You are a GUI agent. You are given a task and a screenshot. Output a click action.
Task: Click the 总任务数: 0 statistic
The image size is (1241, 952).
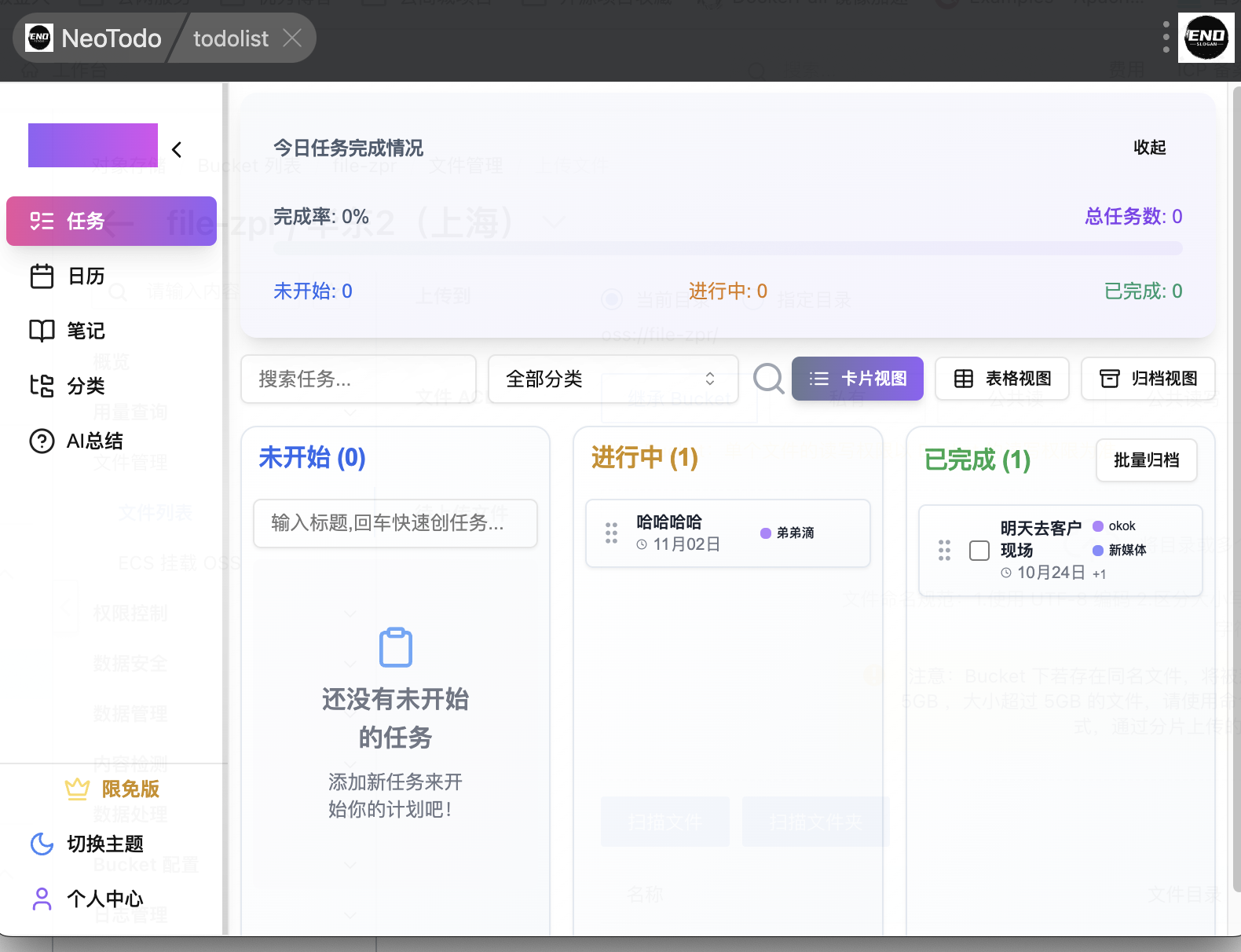point(1133,217)
